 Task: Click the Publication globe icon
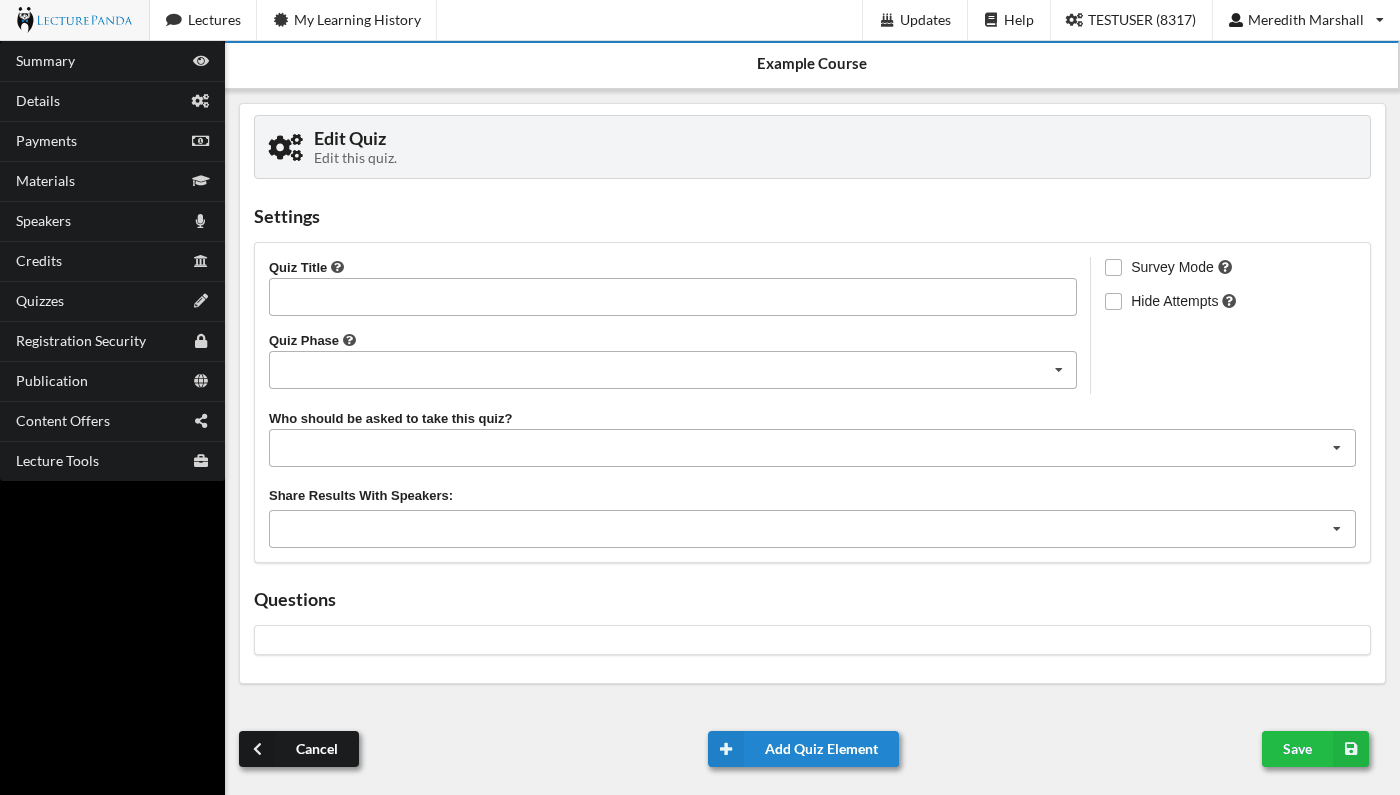(x=201, y=381)
